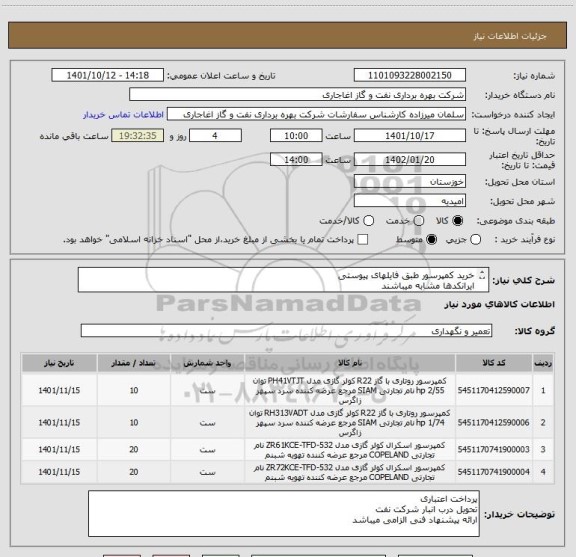
Task: Click the delivery city field امیدیه
Action: pos(410,201)
